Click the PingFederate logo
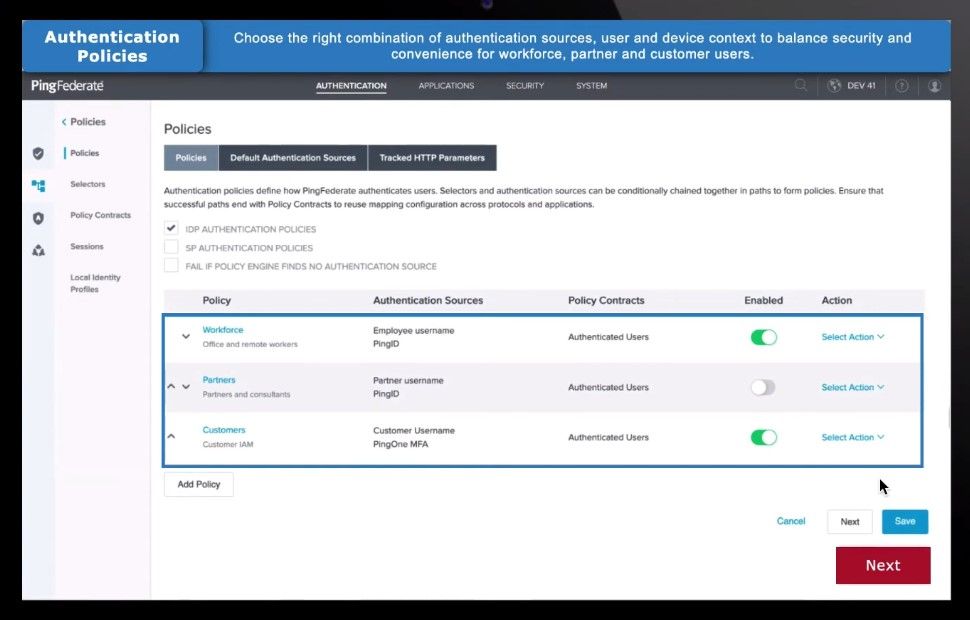 67,86
